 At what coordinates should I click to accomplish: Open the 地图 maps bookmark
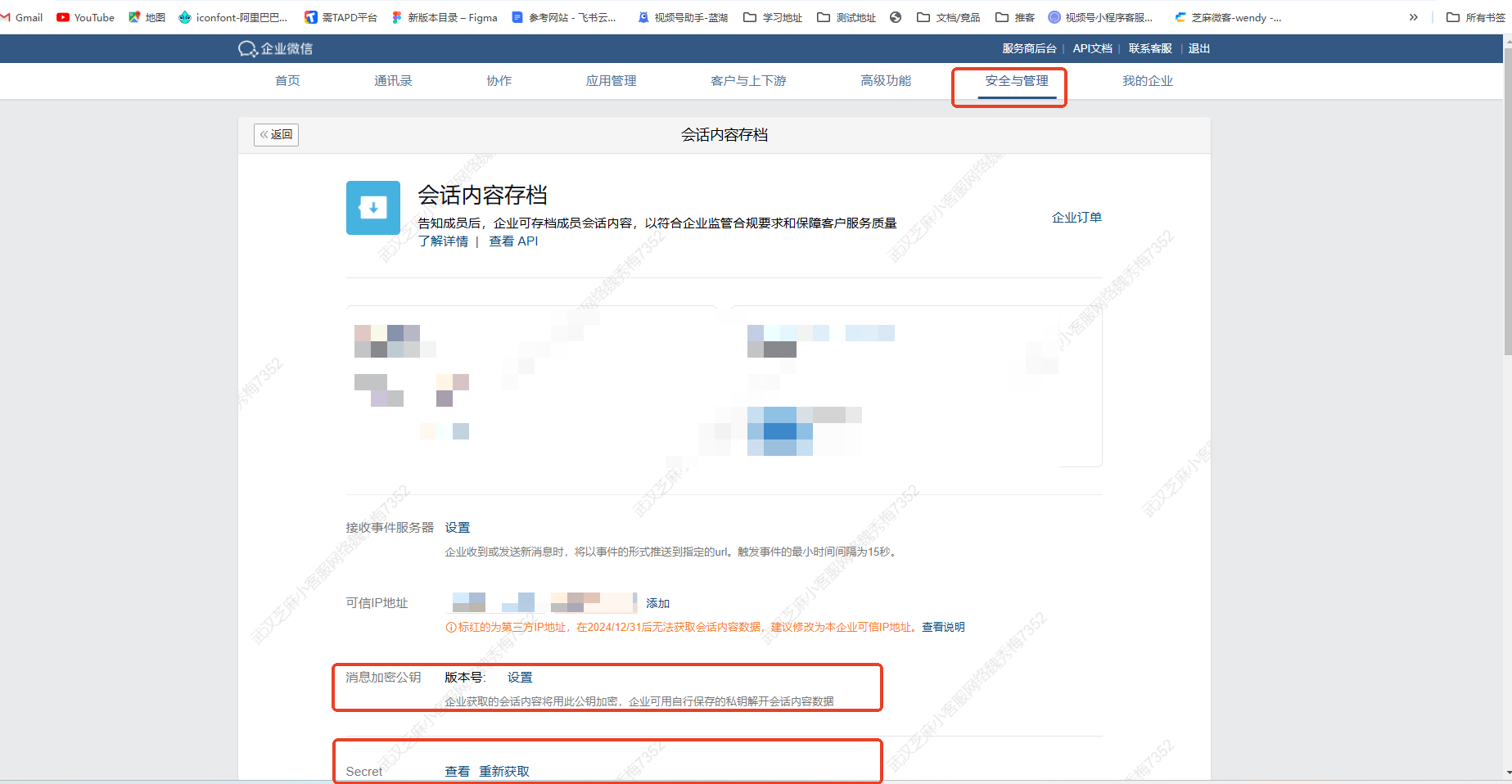pyautogui.click(x=147, y=17)
